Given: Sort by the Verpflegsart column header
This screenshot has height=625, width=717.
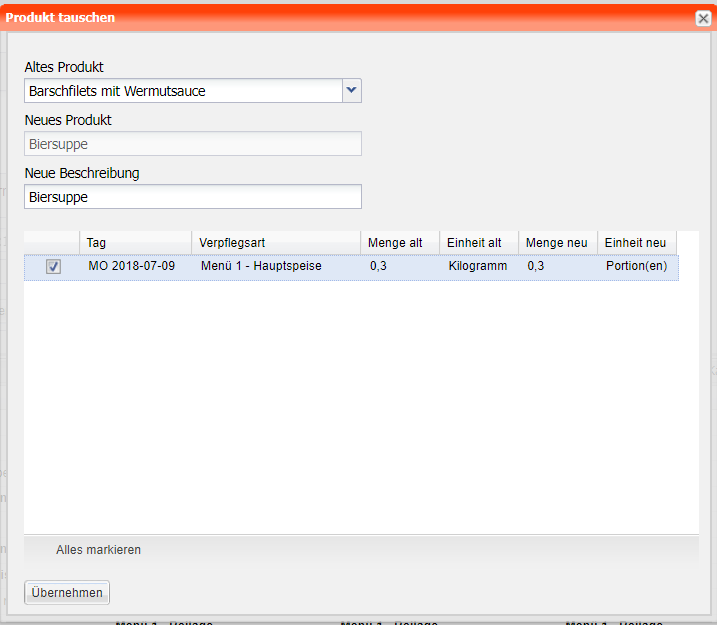Looking at the screenshot, I should coord(275,243).
